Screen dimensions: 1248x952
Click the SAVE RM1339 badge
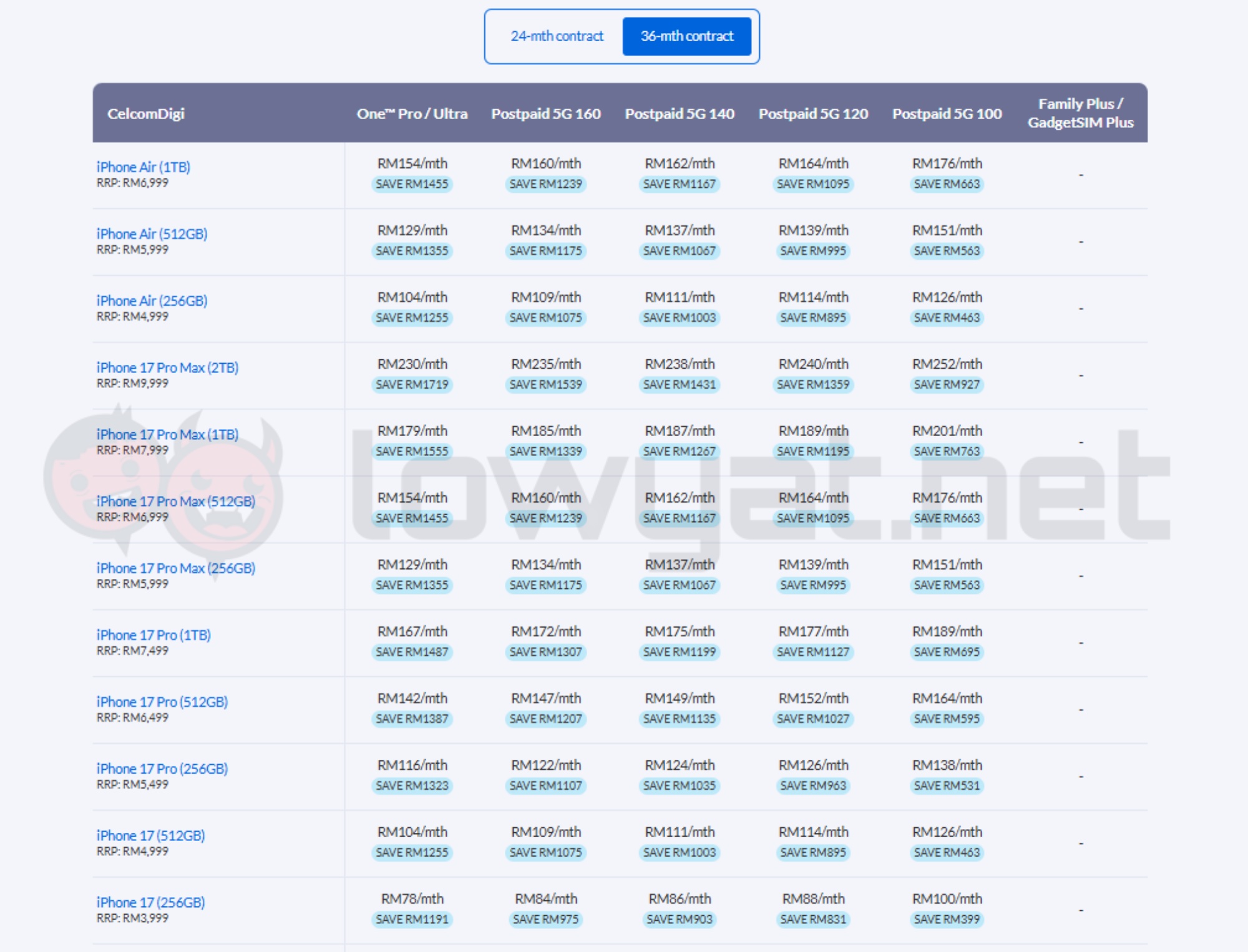coord(545,451)
